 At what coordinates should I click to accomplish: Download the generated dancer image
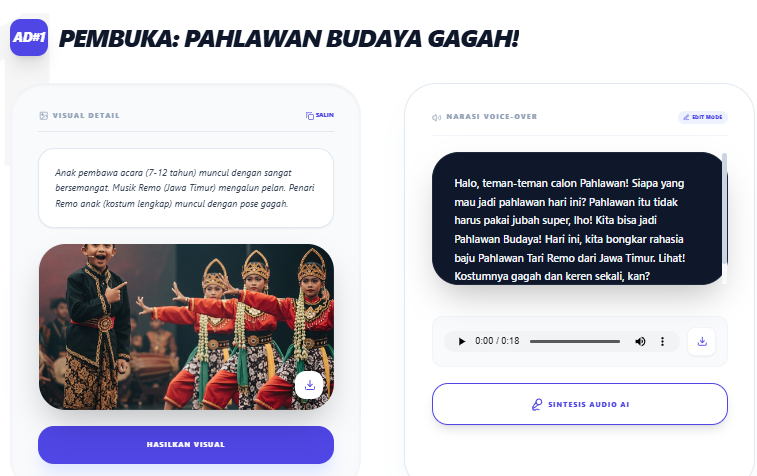pyautogui.click(x=309, y=385)
